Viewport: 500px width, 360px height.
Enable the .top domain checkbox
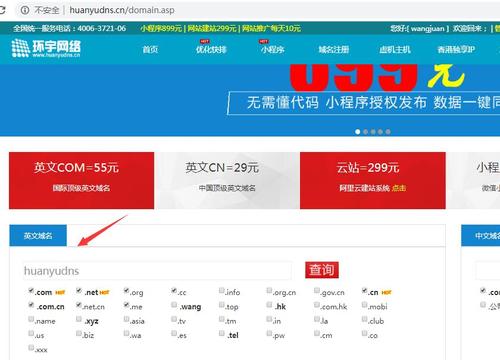point(222,305)
